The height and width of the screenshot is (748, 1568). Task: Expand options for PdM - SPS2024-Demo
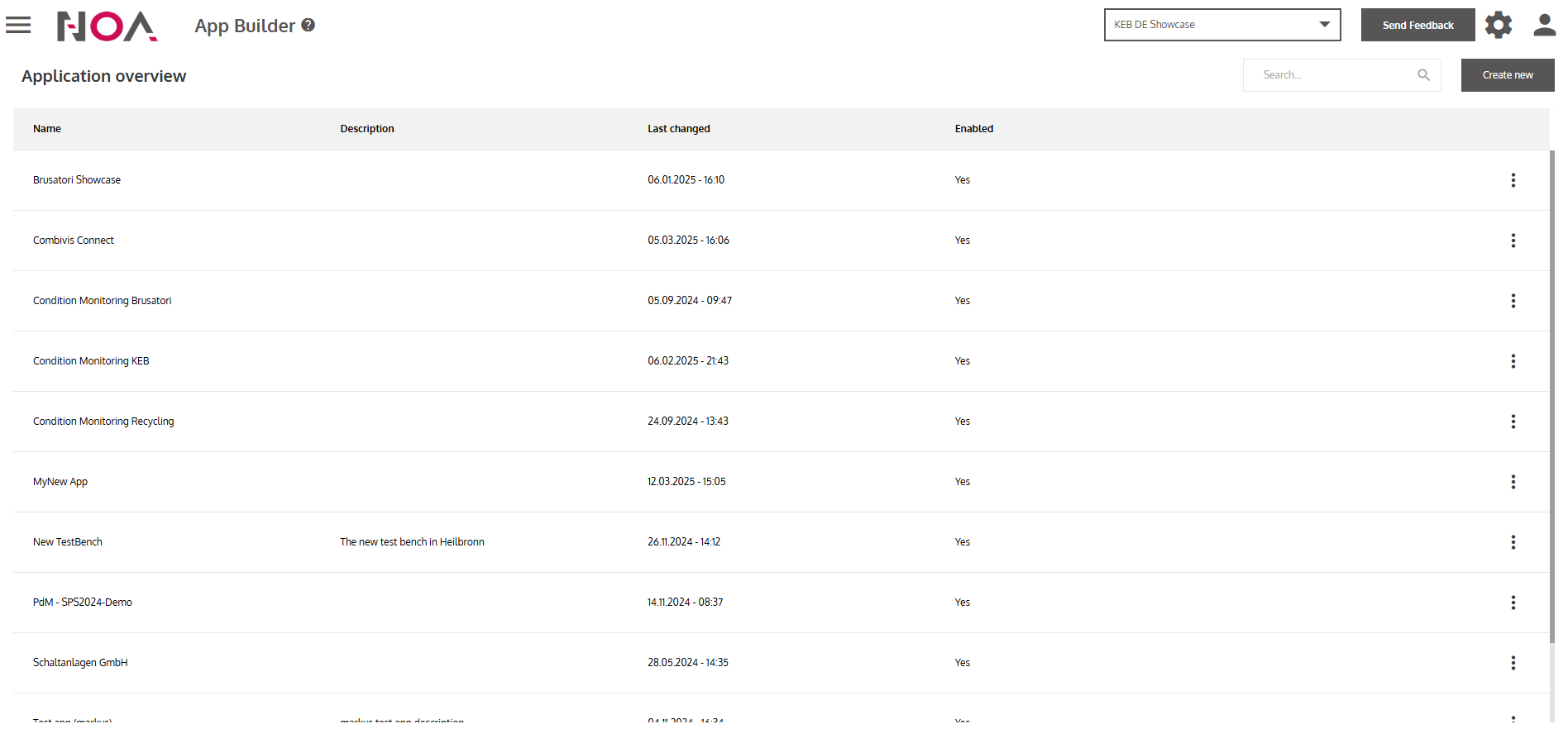click(x=1513, y=603)
